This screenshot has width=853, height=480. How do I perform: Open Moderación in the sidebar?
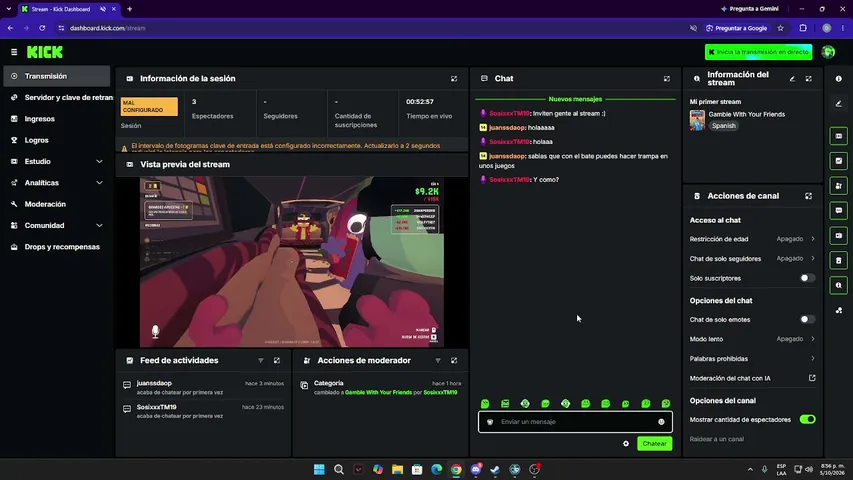pyautogui.click(x=57, y=204)
